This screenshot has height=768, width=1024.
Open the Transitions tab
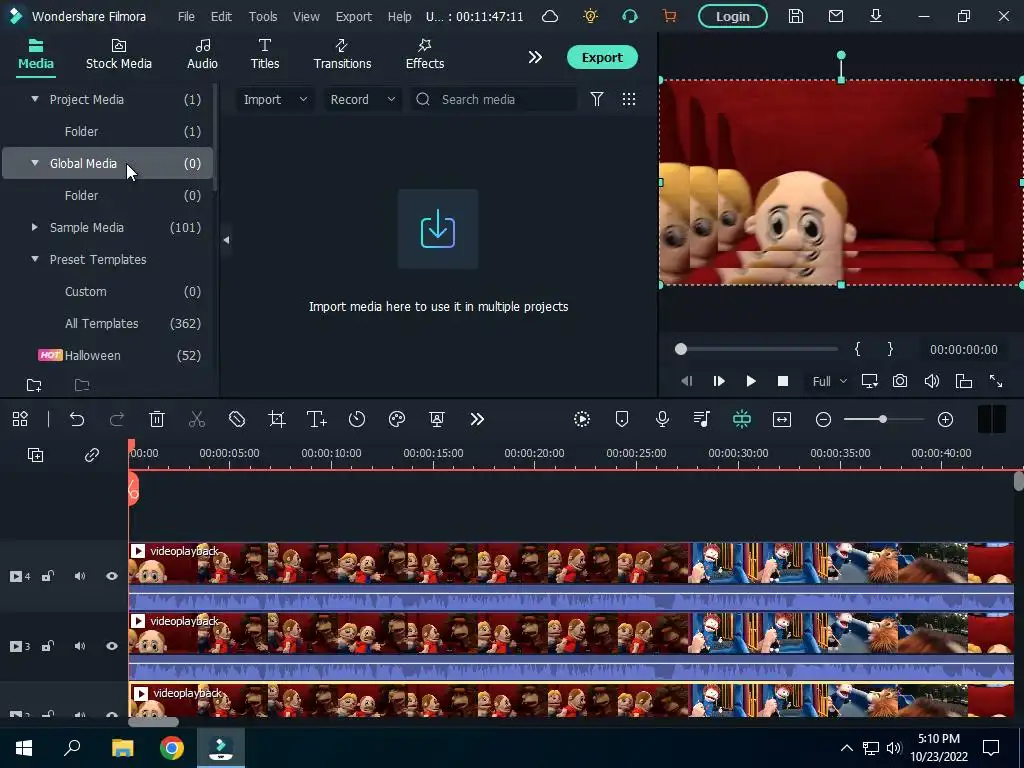click(x=342, y=55)
